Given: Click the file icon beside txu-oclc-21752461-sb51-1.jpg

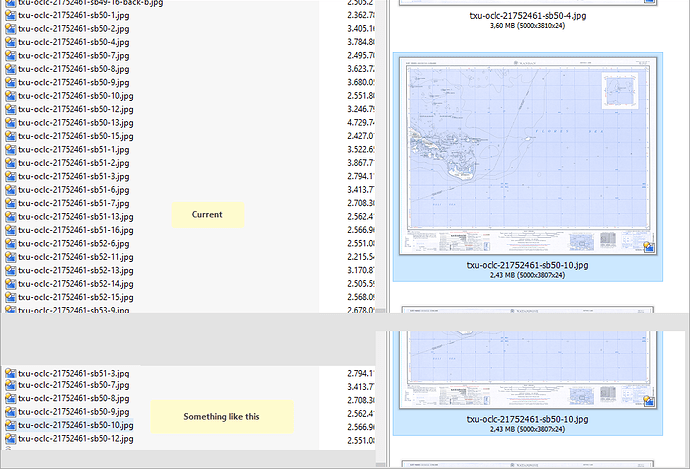Looking at the screenshot, I should click(11, 150).
